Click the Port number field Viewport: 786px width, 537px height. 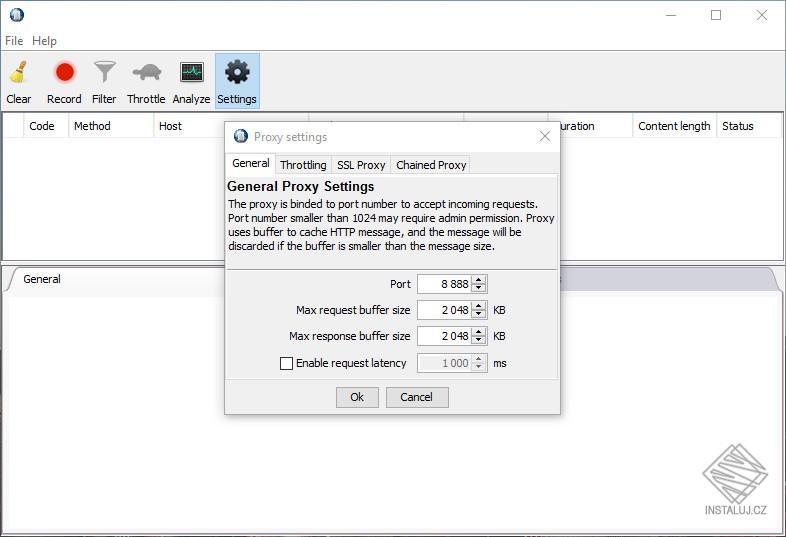(x=445, y=284)
